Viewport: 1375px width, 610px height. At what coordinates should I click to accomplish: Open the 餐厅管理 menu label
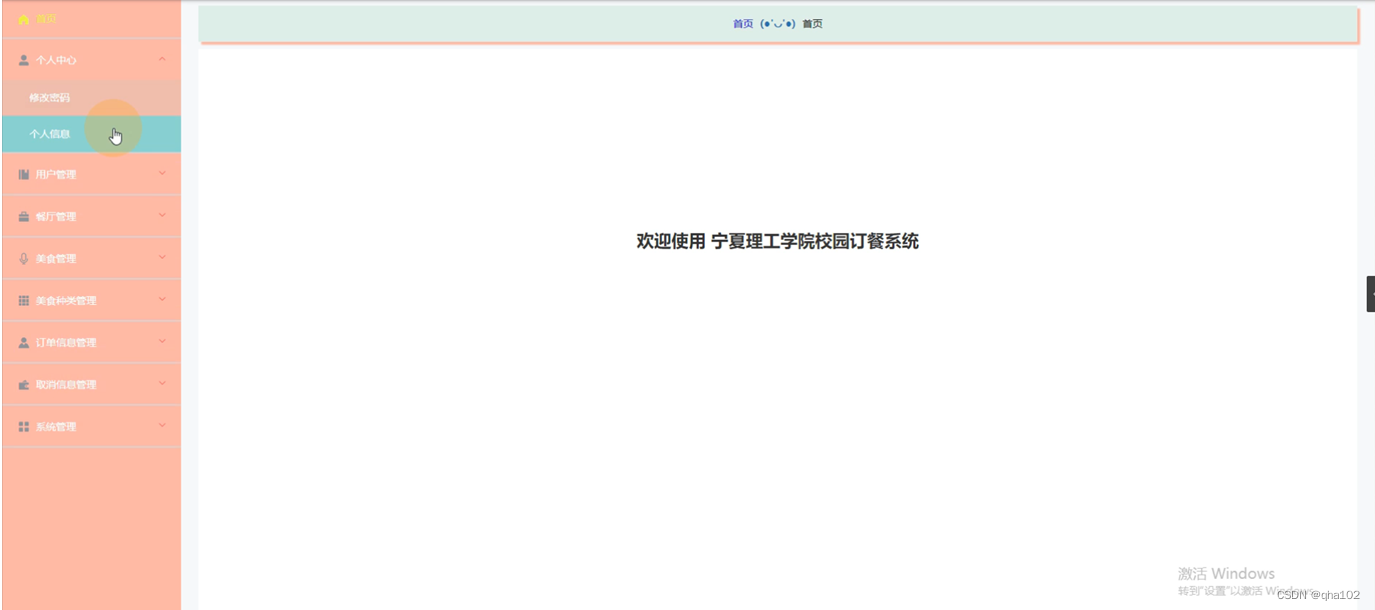click(x=56, y=216)
